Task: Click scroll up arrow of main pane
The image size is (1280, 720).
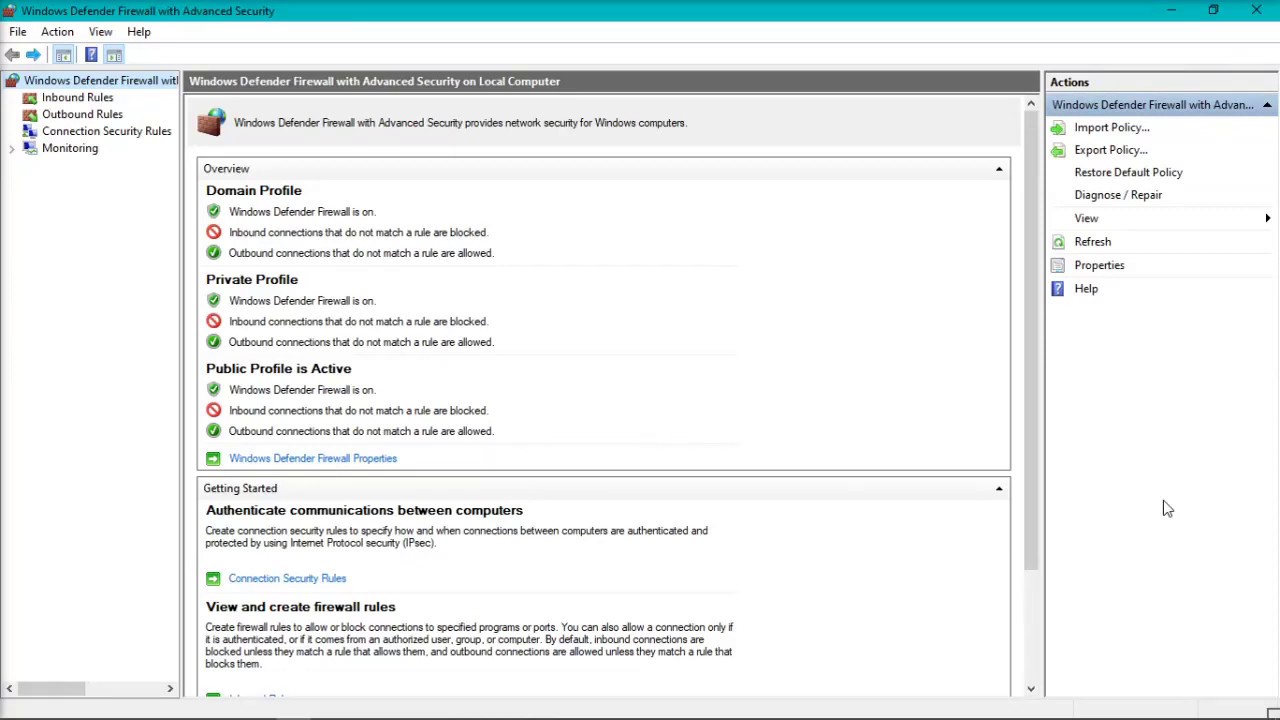Action: (x=1031, y=104)
